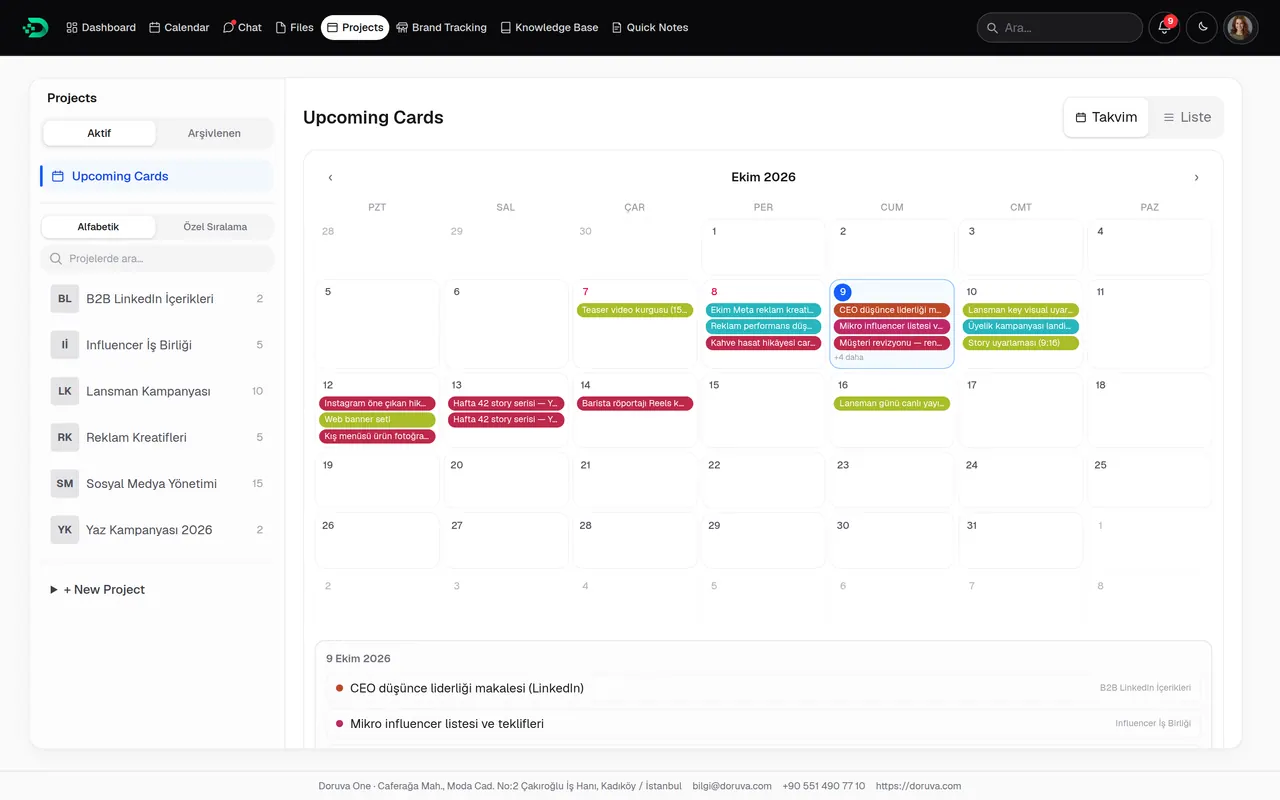This screenshot has width=1280, height=800.
Task: Click the RK Reklam Kreatifleri badge
Action: click(x=65, y=437)
